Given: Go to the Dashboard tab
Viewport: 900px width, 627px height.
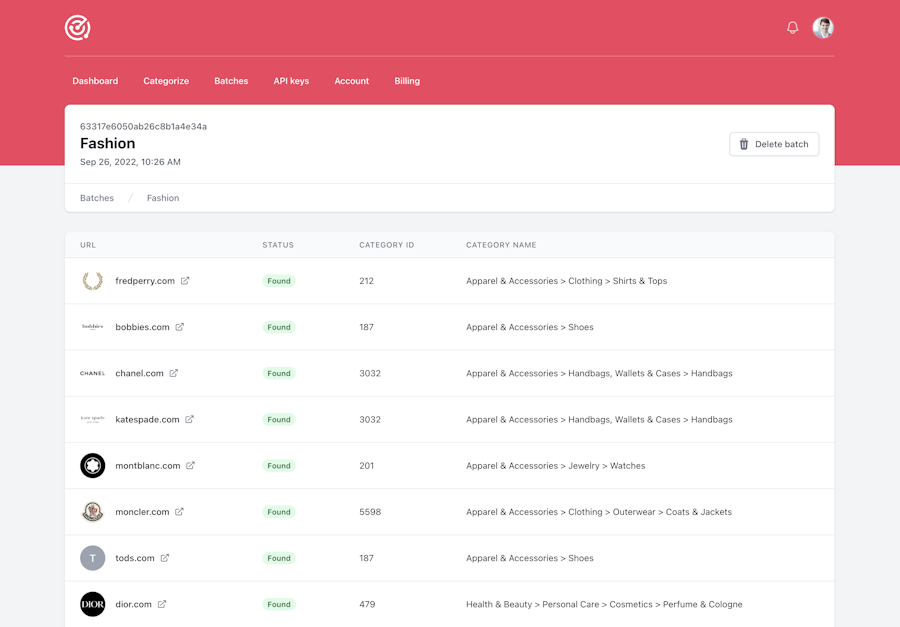Looking at the screenshot, I should [x=95, y=81].
